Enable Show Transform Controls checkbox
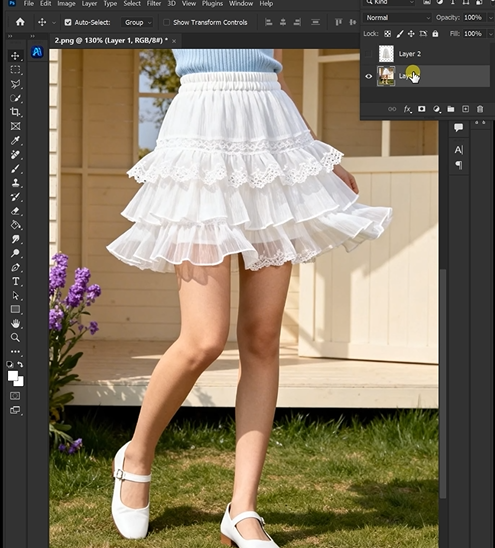Screen dimensions: 495x548 167,22
